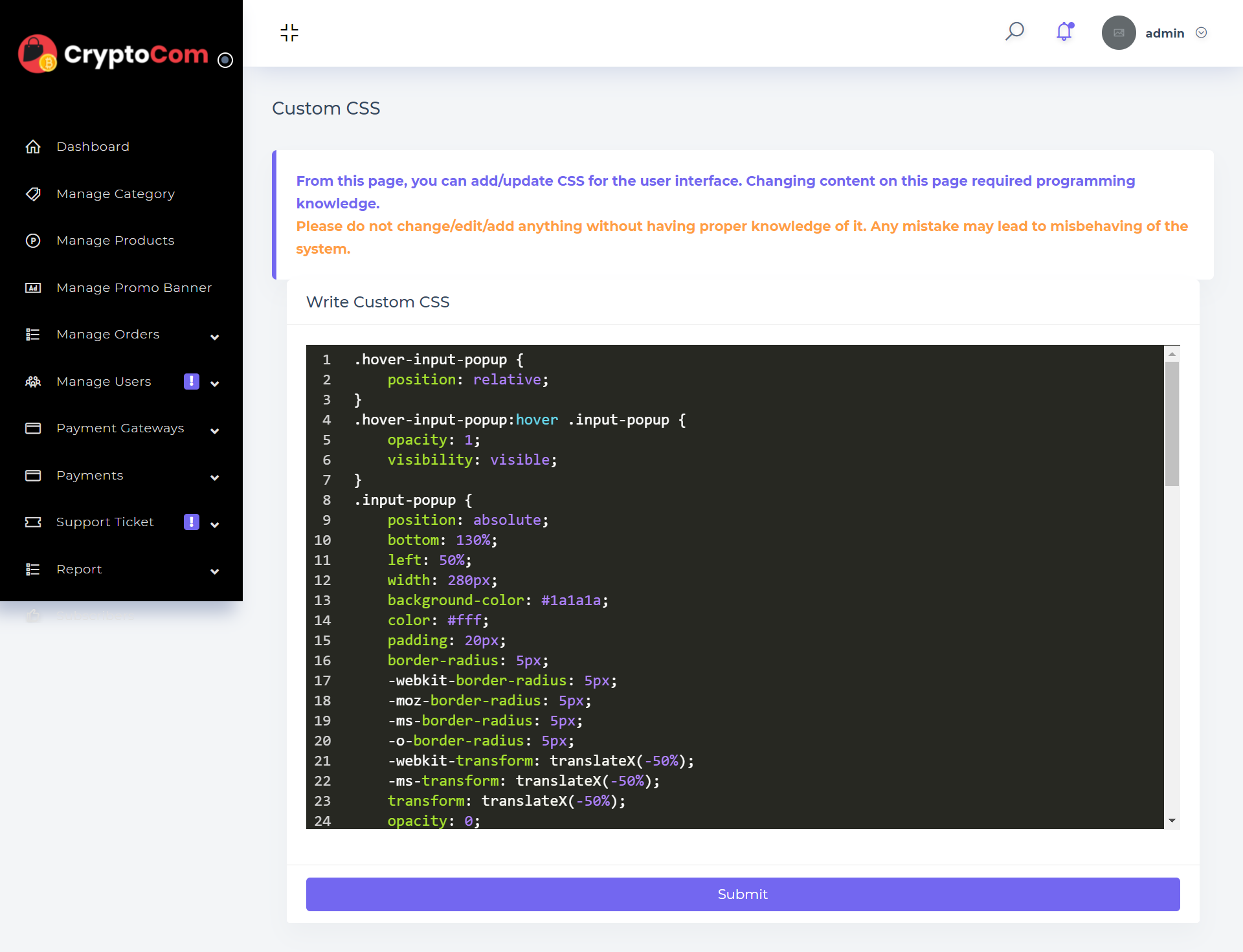Open the notifications bell icon
Image resolution: width=1243 pixels, height=952 pixels.
tap(1064, 32)
